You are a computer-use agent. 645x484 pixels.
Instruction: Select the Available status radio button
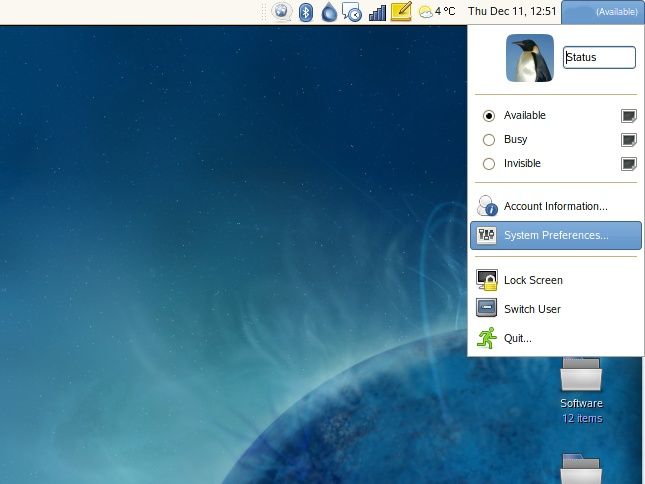click(489, 116)
